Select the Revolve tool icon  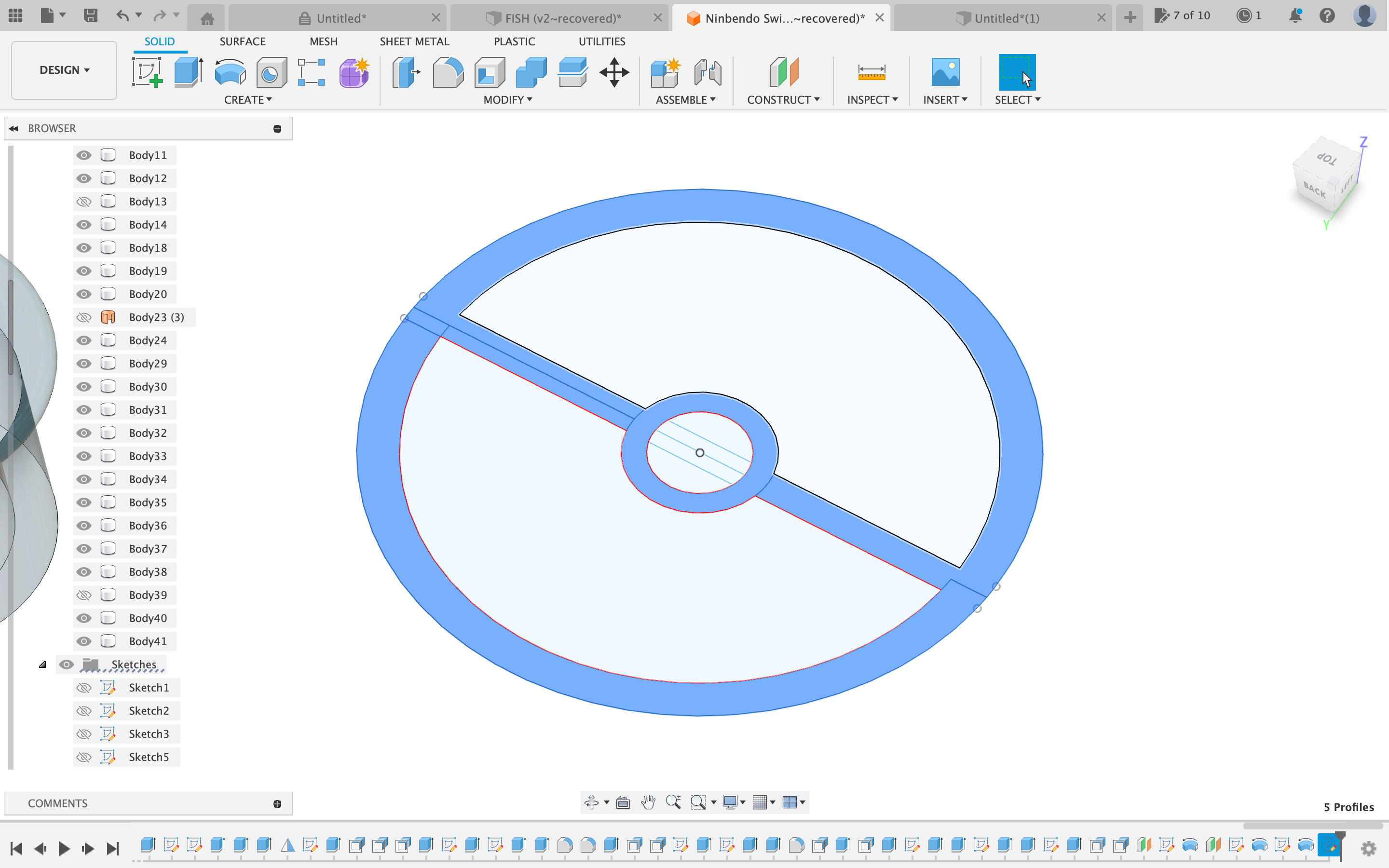pos(230,72)
